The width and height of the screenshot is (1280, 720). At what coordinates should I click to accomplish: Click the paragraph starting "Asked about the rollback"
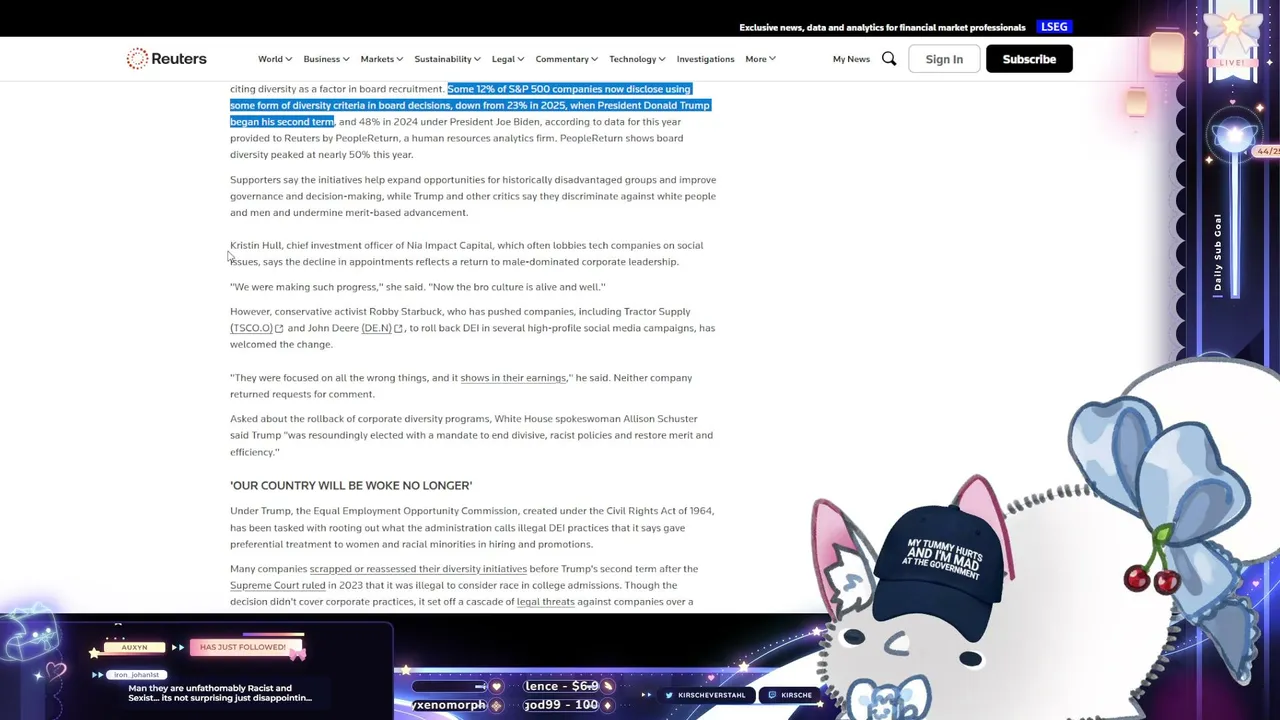point(472,435)
